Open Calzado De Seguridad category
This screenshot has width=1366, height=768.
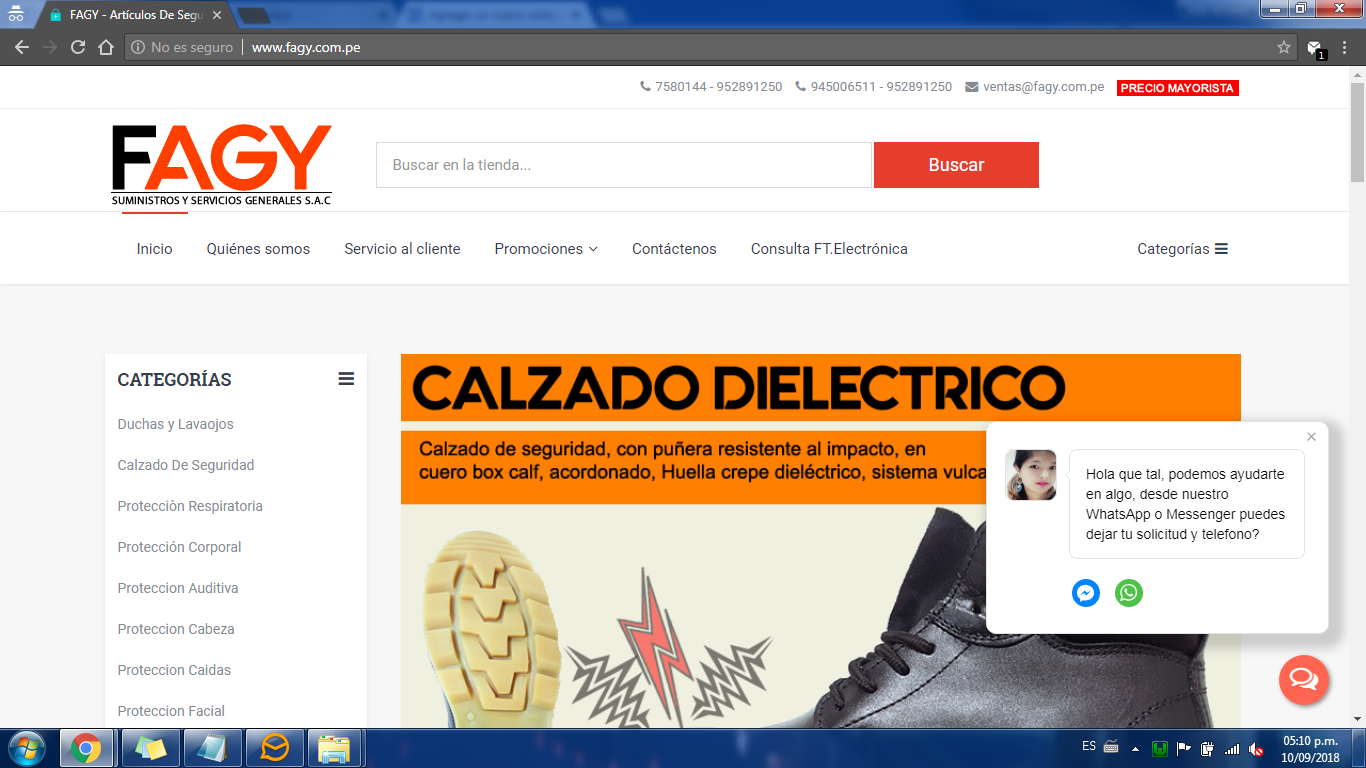click(186, 465)
